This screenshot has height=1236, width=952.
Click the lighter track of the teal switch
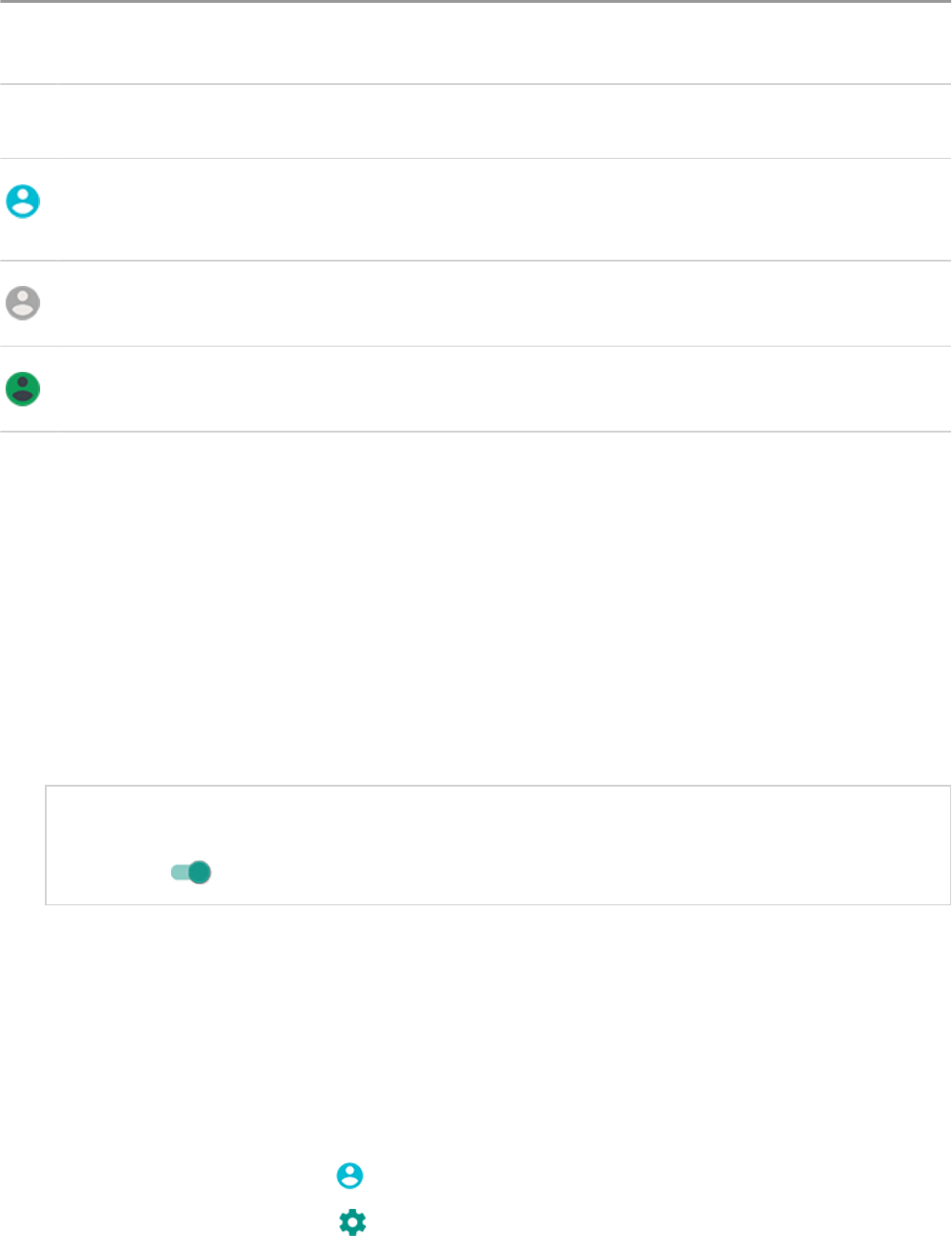point(178,873)
